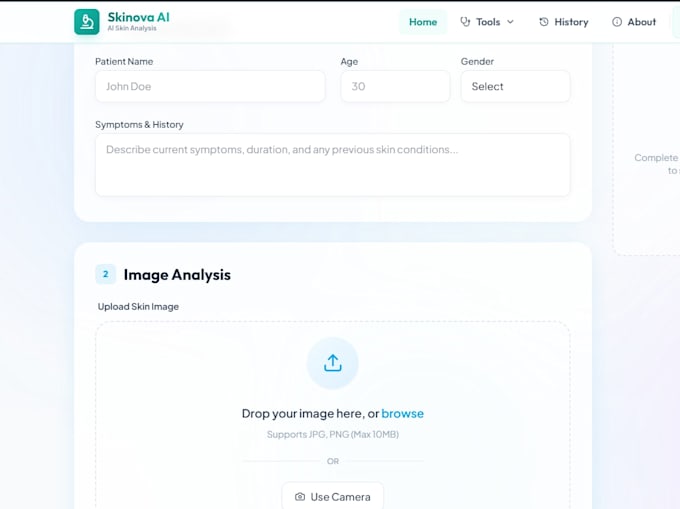Click into the Symptoms & History textarea
The width and height of the screenshot is (680, 509).
coord(333,165)
